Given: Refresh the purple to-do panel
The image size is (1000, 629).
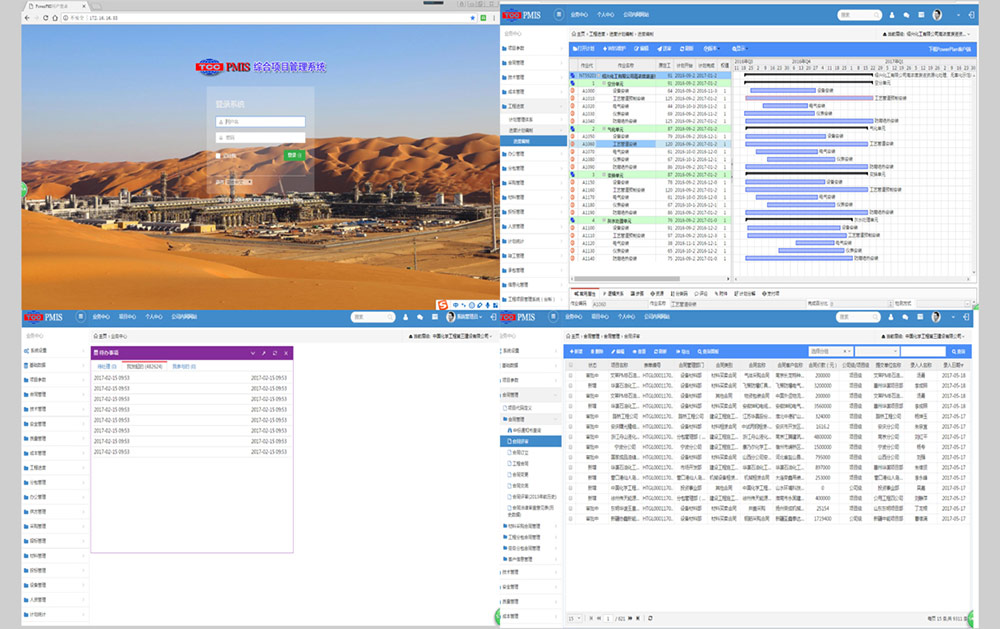Looking at the screenshot, I should click(275, 353).
